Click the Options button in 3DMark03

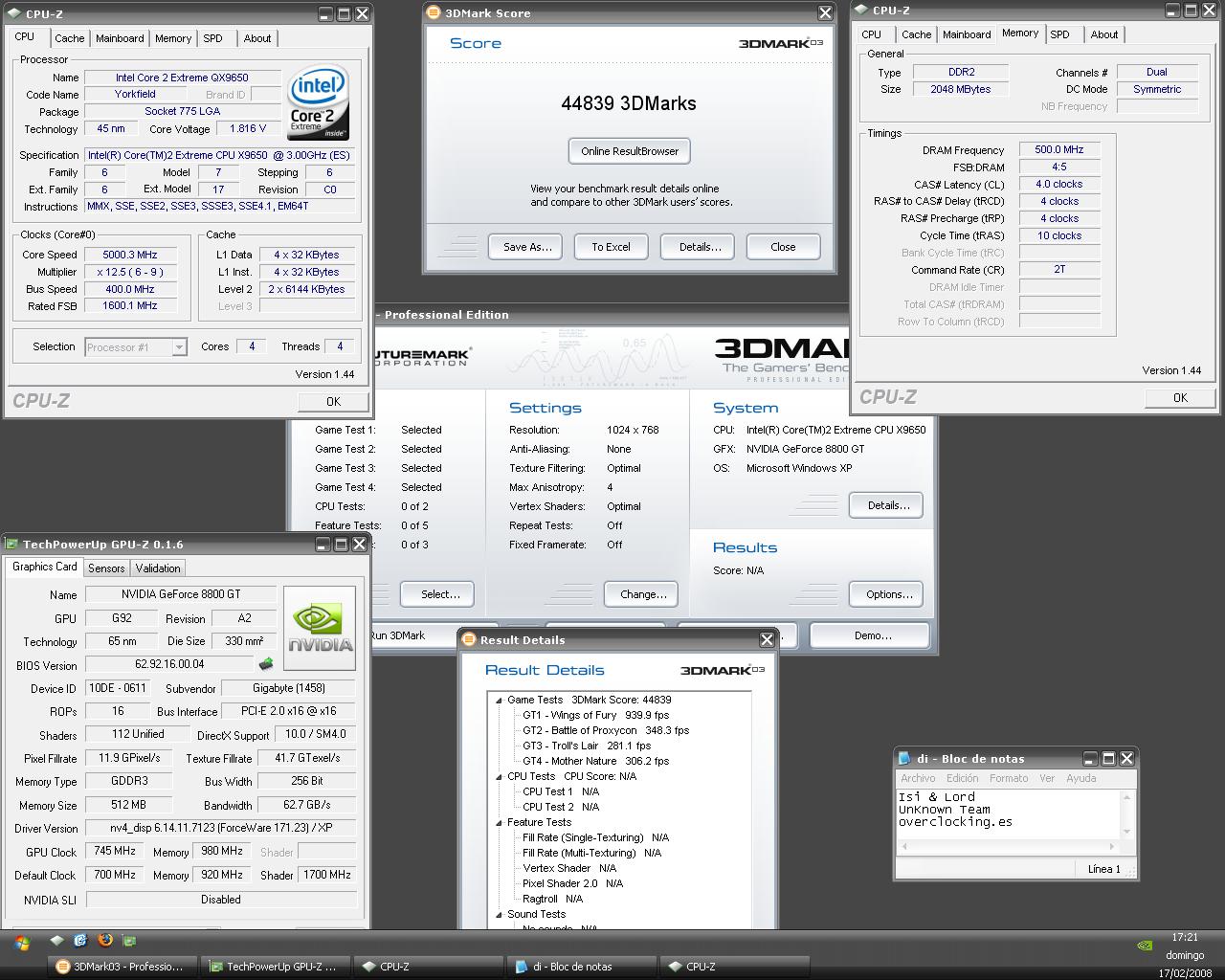[888, 594]
